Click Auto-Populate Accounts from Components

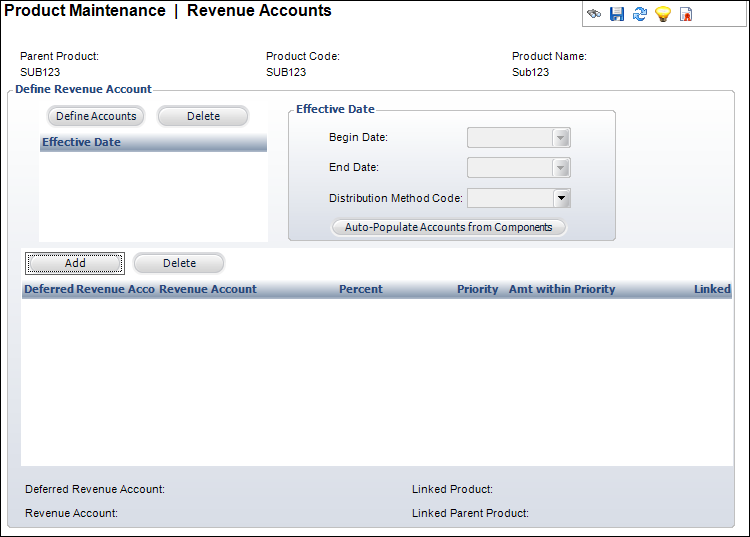click(x=449, y=227)
